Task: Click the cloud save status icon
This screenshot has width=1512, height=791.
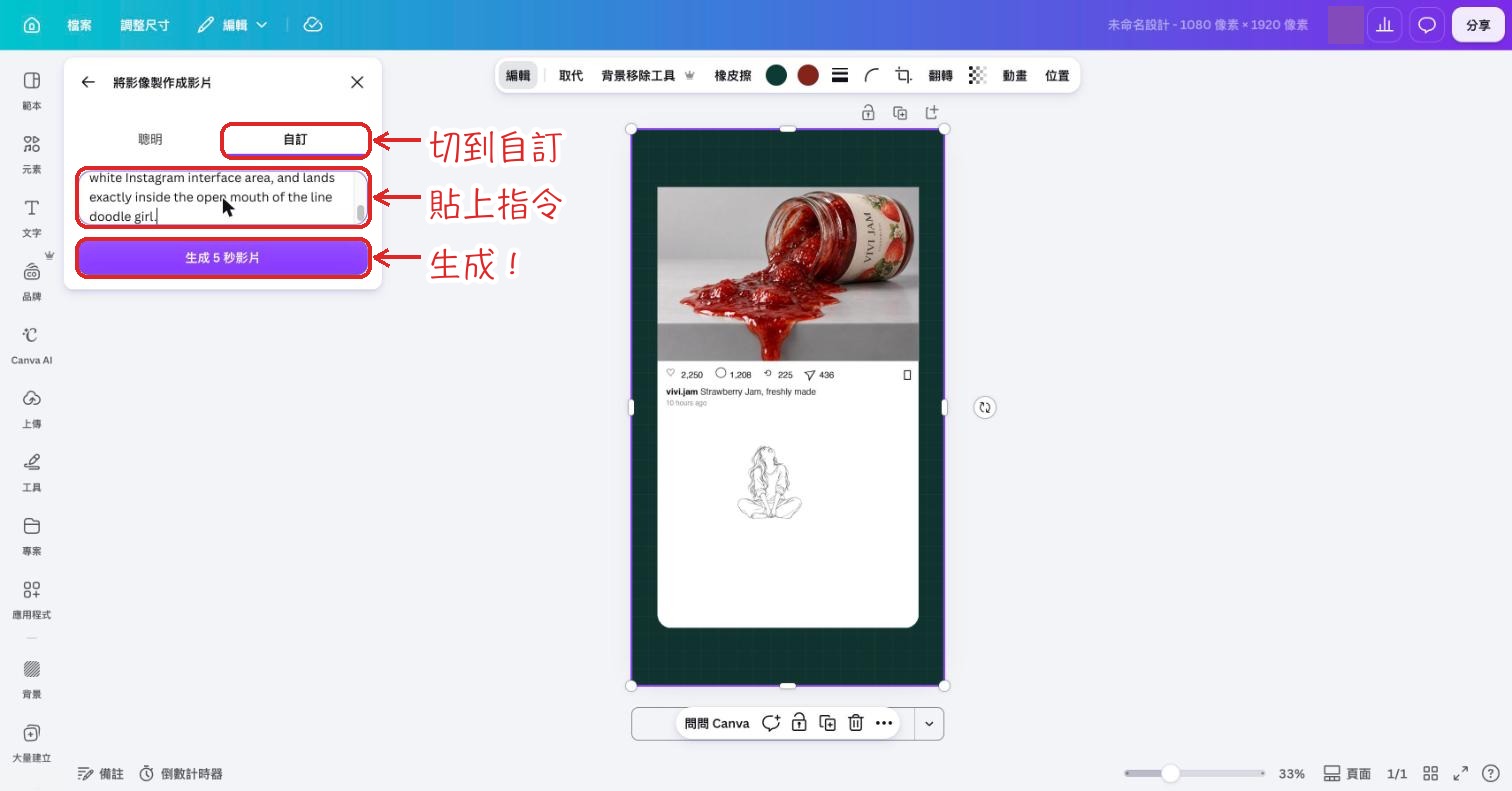Action: pyautogui.click(x=313, y=25)
